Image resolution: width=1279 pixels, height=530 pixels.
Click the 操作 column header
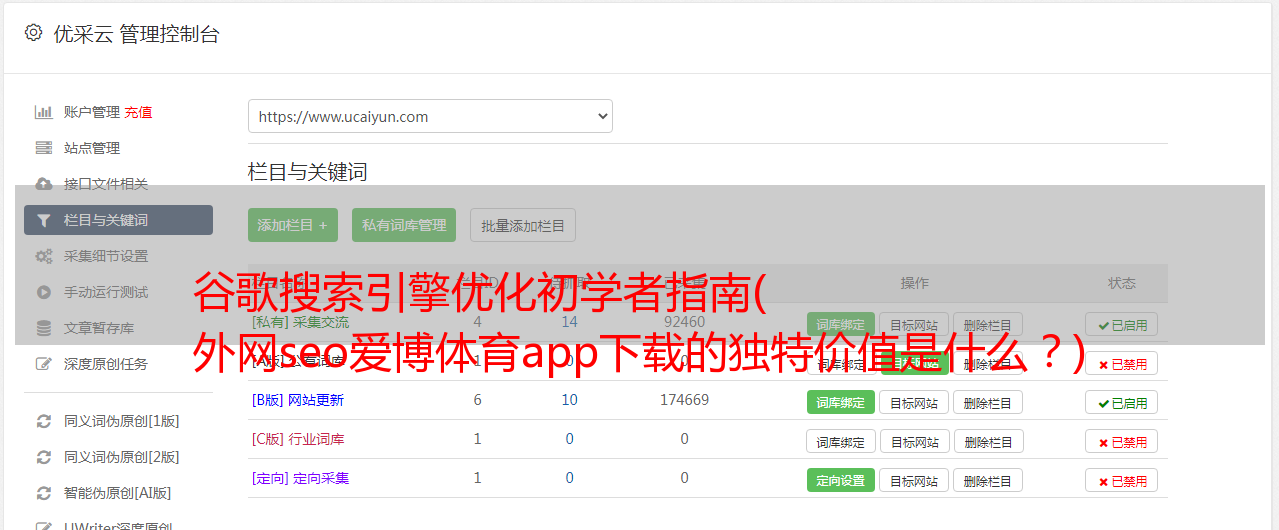pyautogui.click(x=914, y=283)
